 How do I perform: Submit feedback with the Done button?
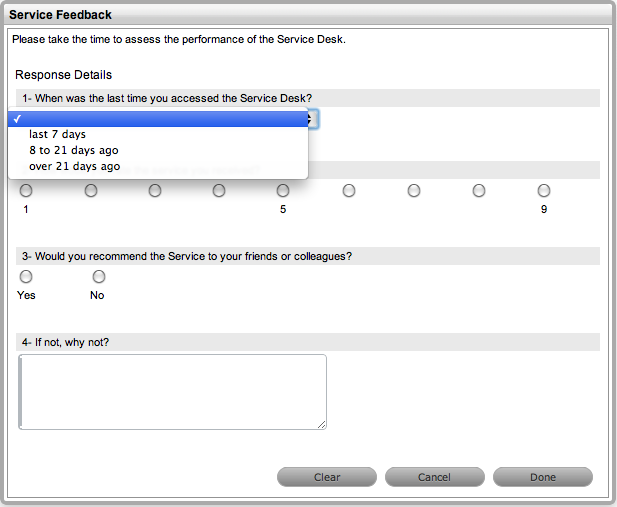(x=542, y=477)
